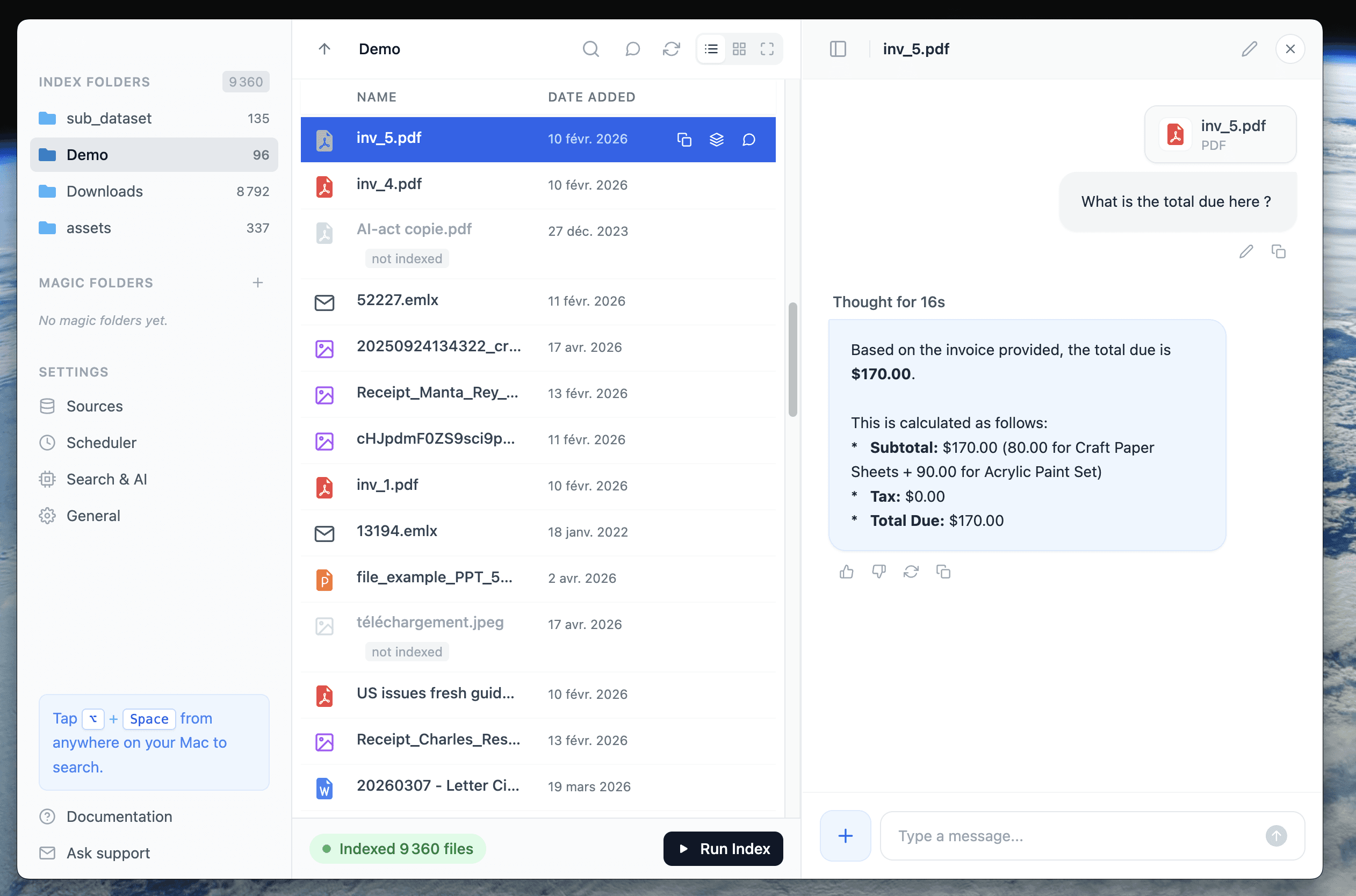This screenshot has width=1356, height=896.
Task: Open Search & AI settings
Action: click(107, 479)
